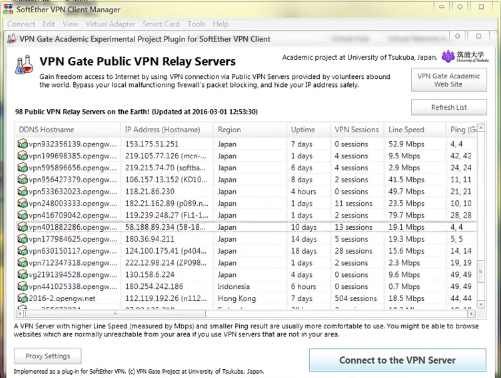The width and height of the screenshot is (501, 378).
Task: Select the Hong Kong server row 112.119.192.26
Action: (x=246, y=298)
